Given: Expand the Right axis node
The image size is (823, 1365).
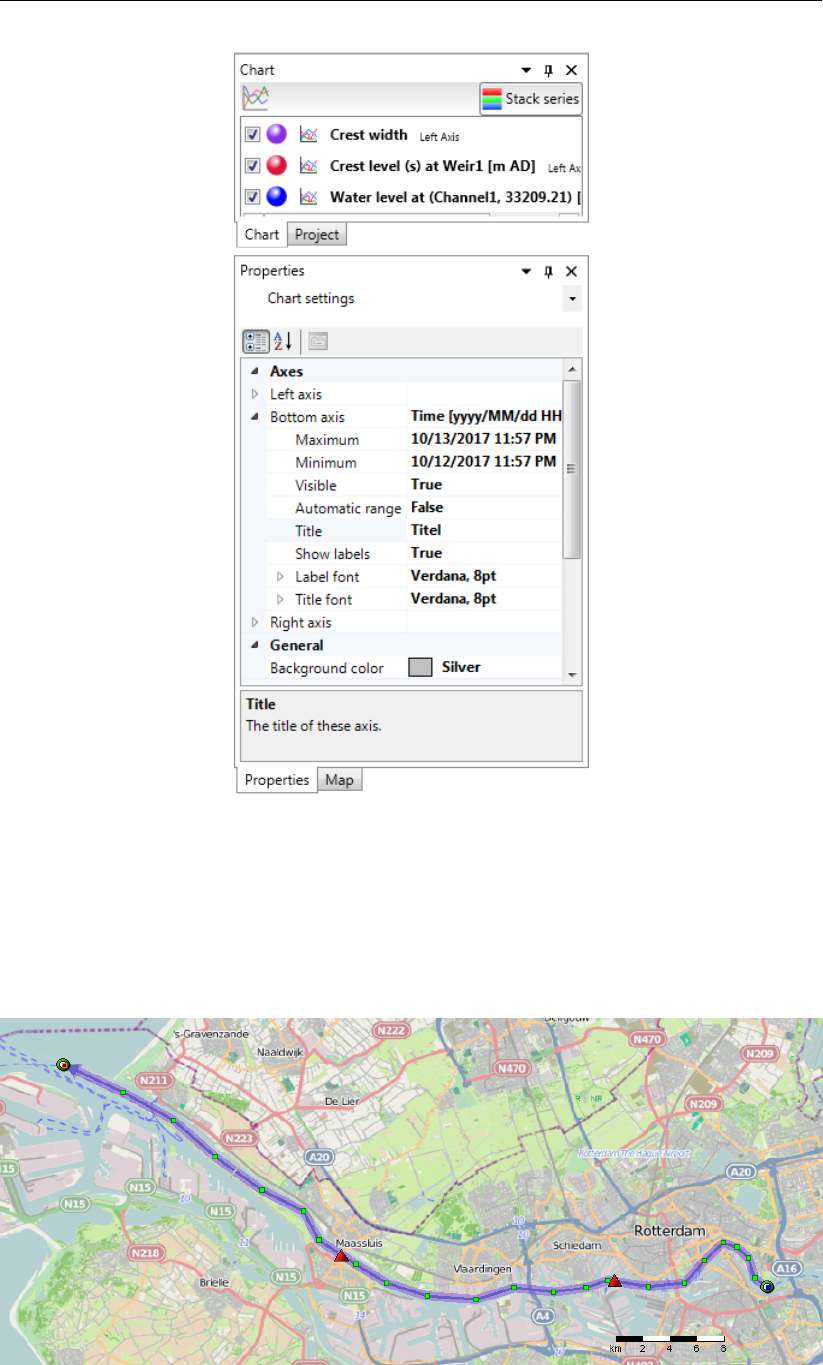Looking at the screenshot, I should tap(255, 623).
